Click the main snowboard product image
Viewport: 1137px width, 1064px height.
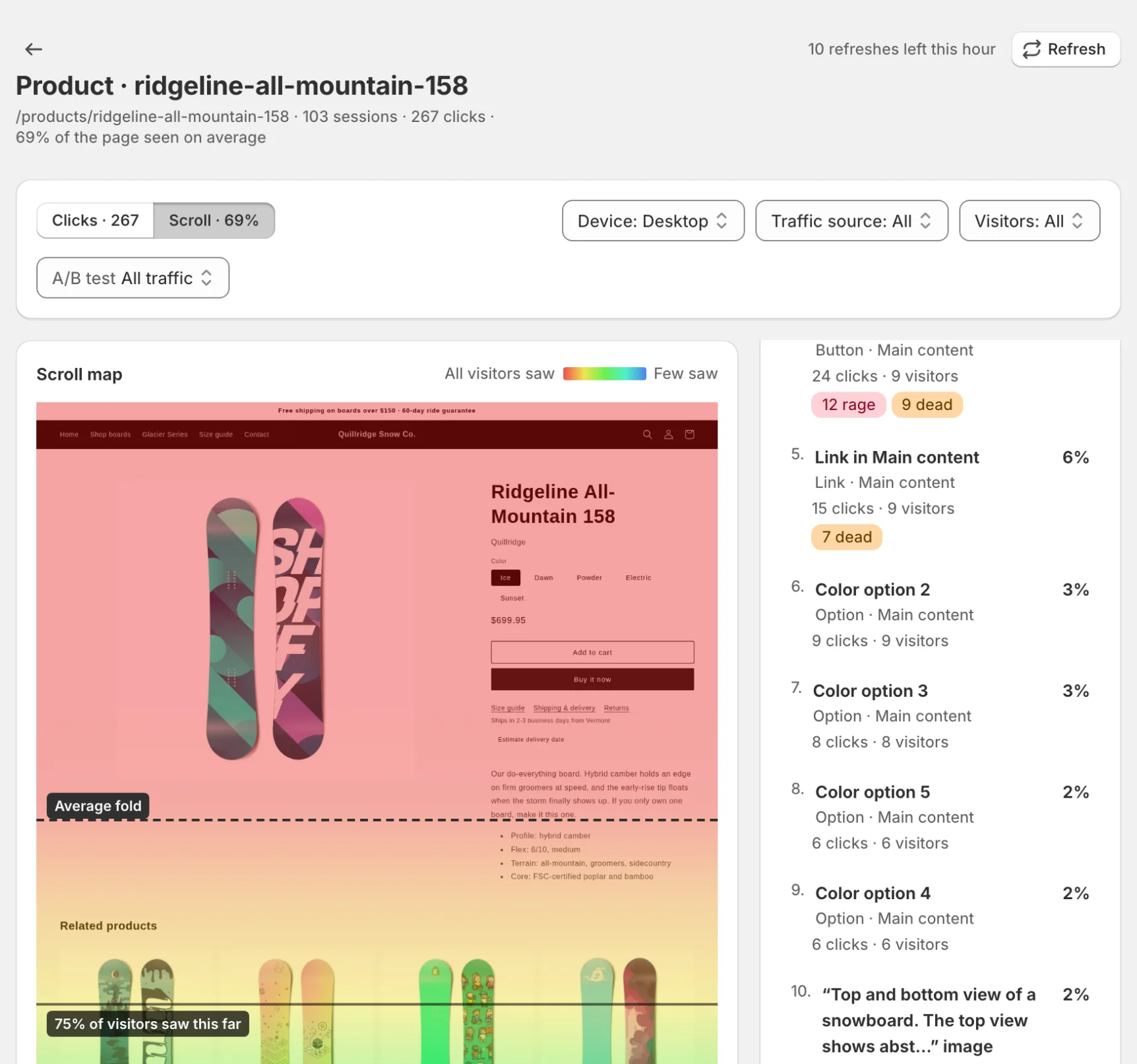266,630
